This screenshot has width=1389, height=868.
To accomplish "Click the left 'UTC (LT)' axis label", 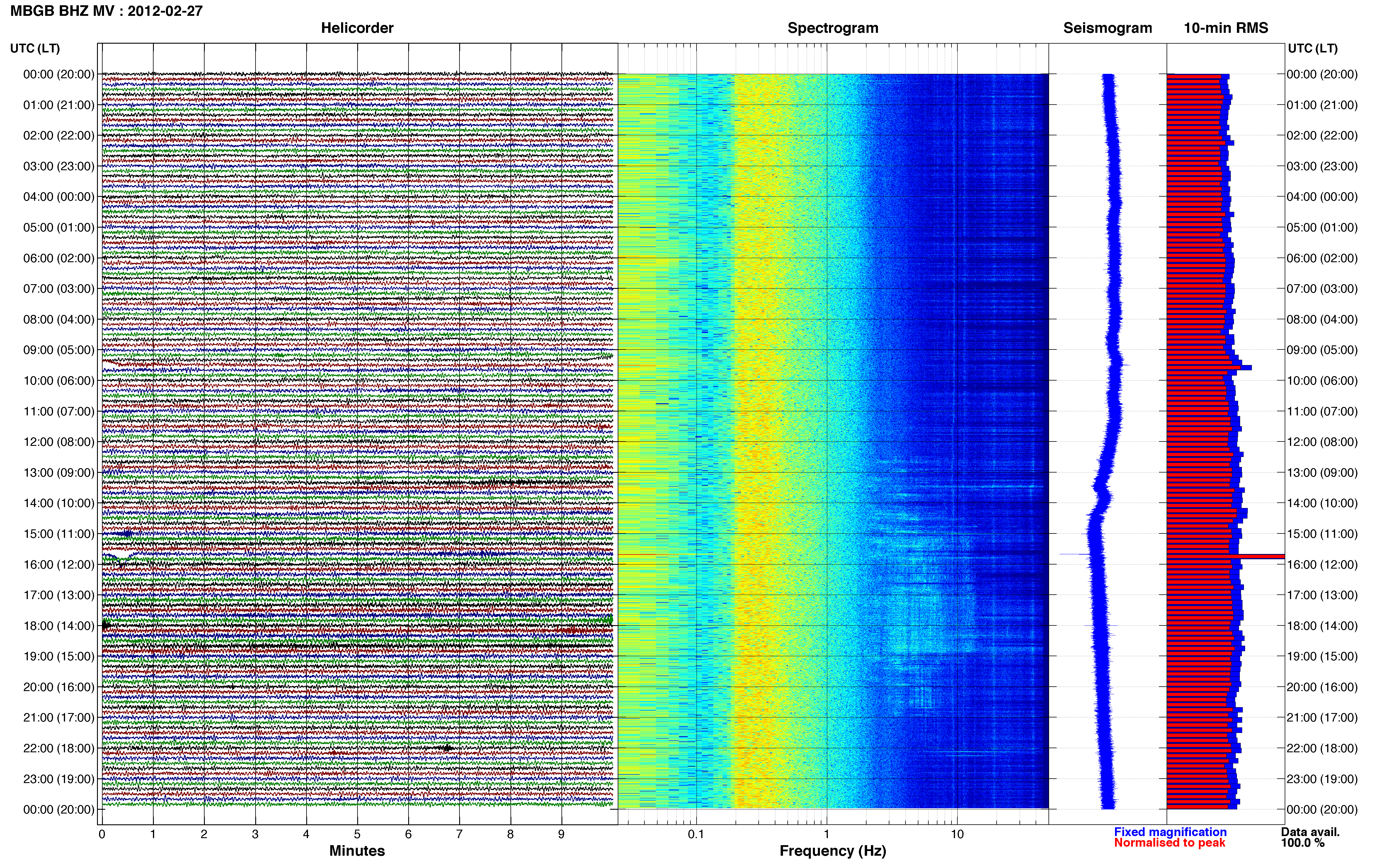I will (x=35, y=48).
